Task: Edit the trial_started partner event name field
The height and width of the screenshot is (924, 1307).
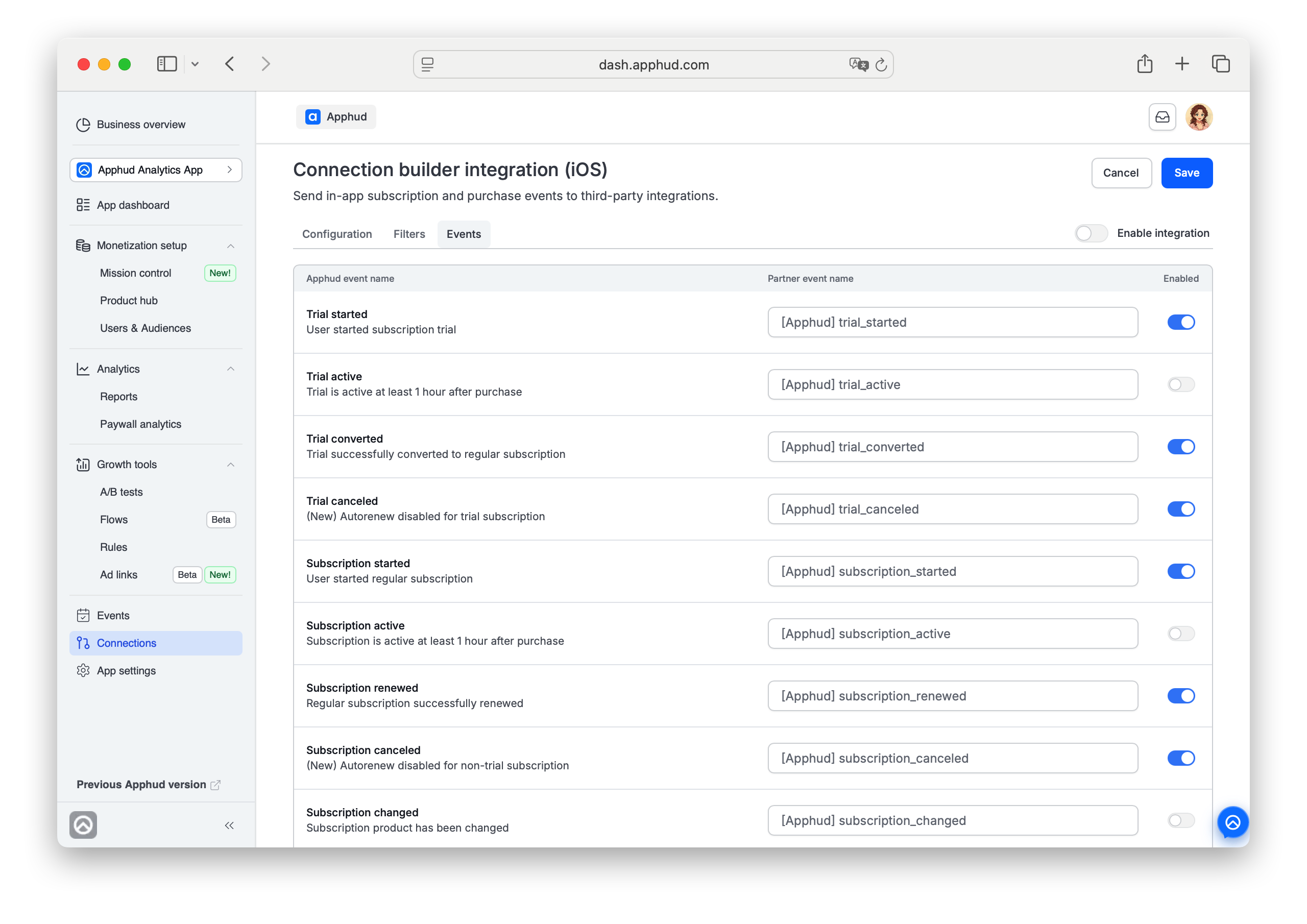Action: [952, 322]
